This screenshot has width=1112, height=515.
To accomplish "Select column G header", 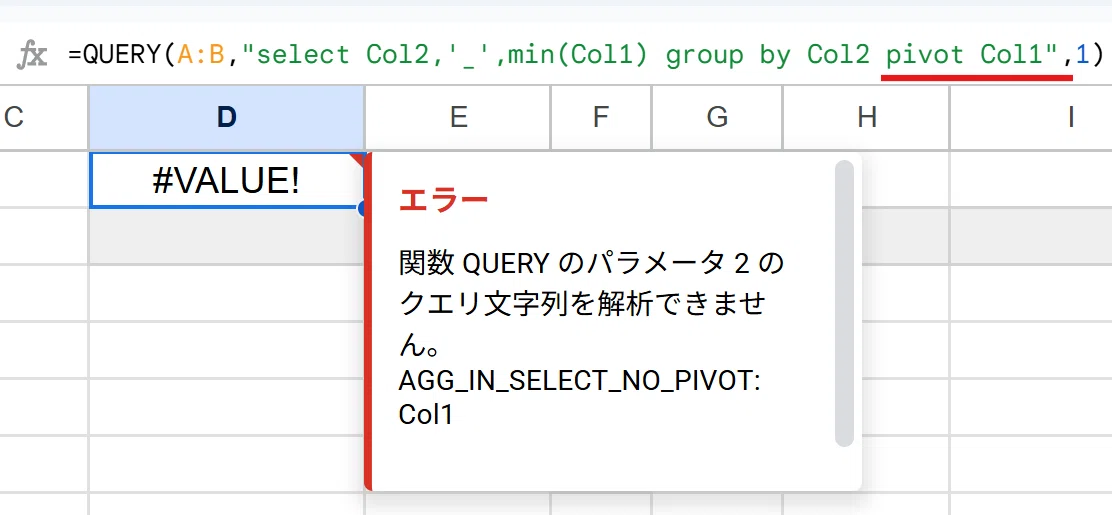I will tap(717, 117).
